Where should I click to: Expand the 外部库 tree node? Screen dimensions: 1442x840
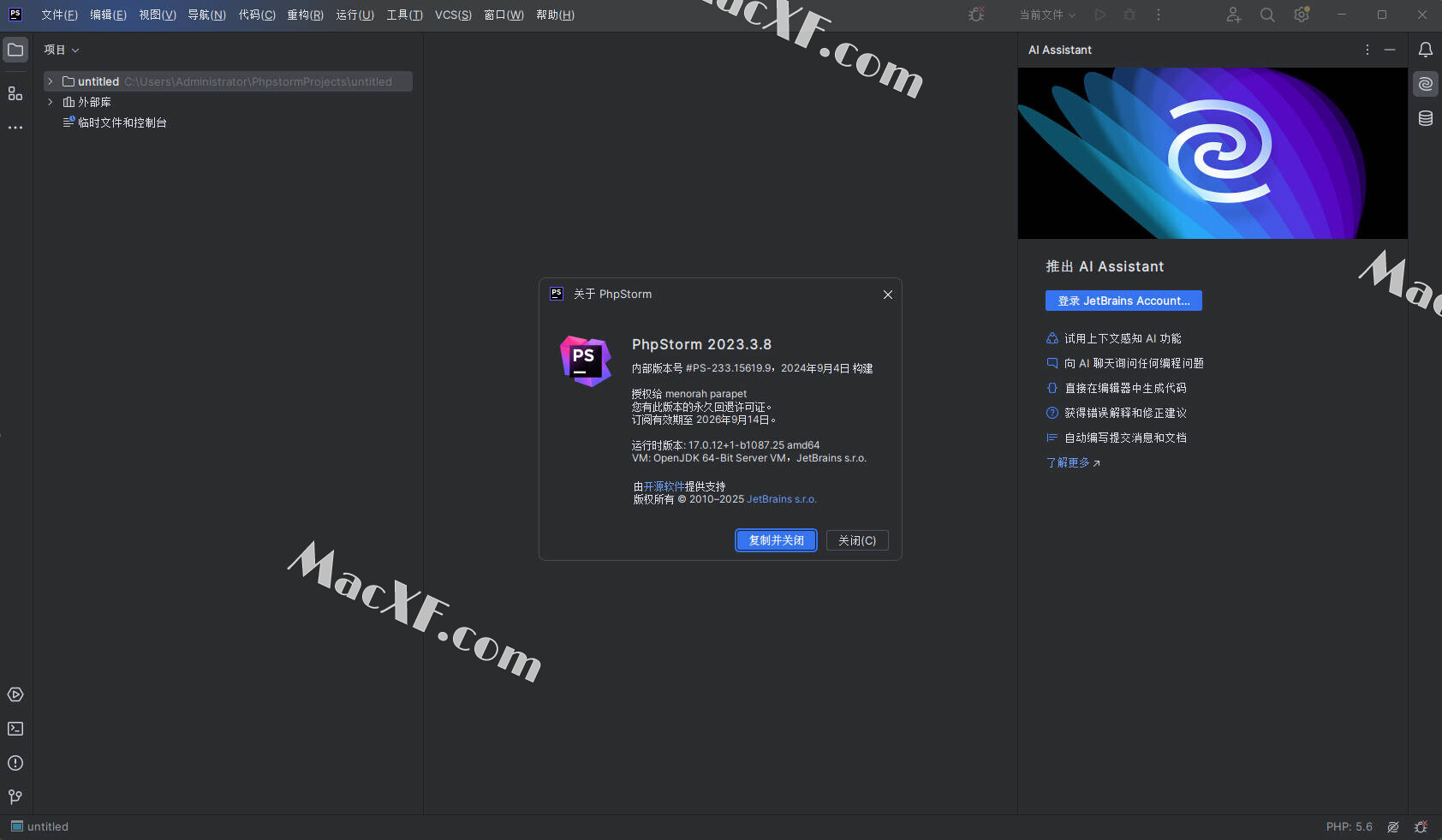click(x=51, y=102)
